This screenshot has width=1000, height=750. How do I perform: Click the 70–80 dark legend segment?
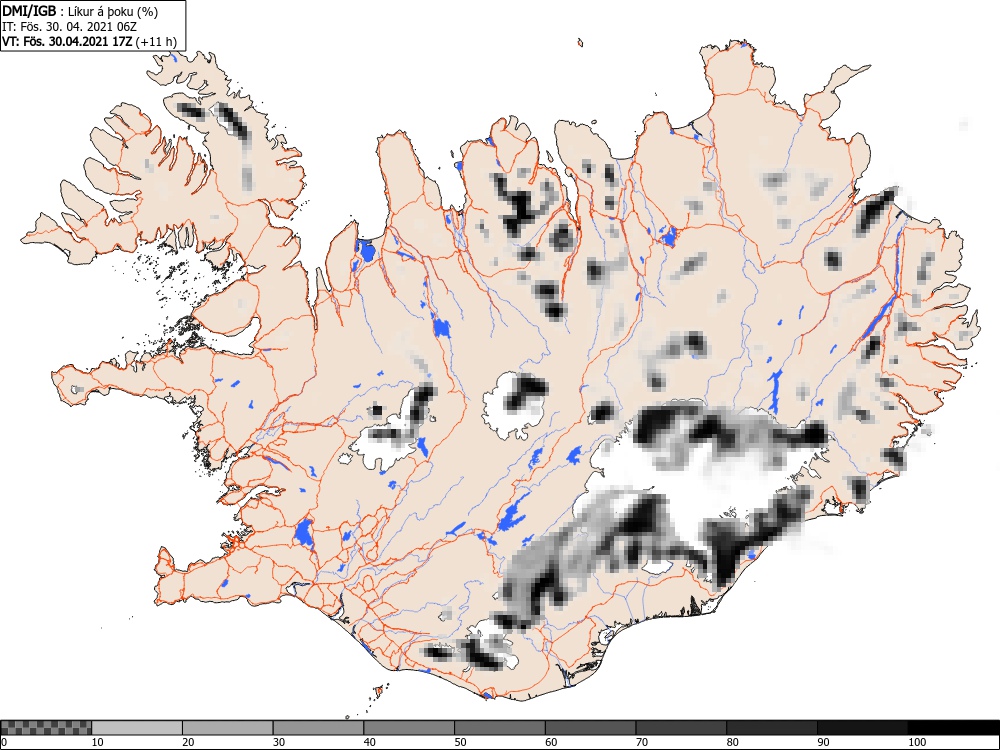(681, 728)
